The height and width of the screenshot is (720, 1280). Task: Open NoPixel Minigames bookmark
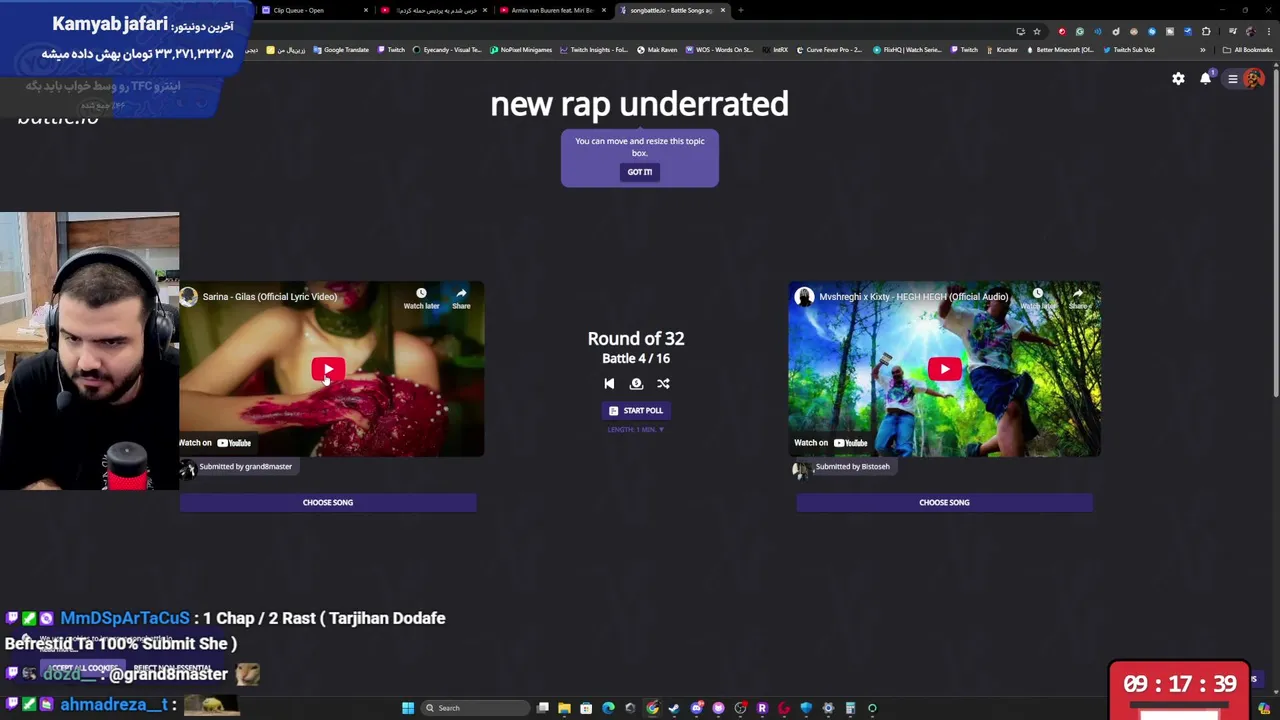click(521, 49)
